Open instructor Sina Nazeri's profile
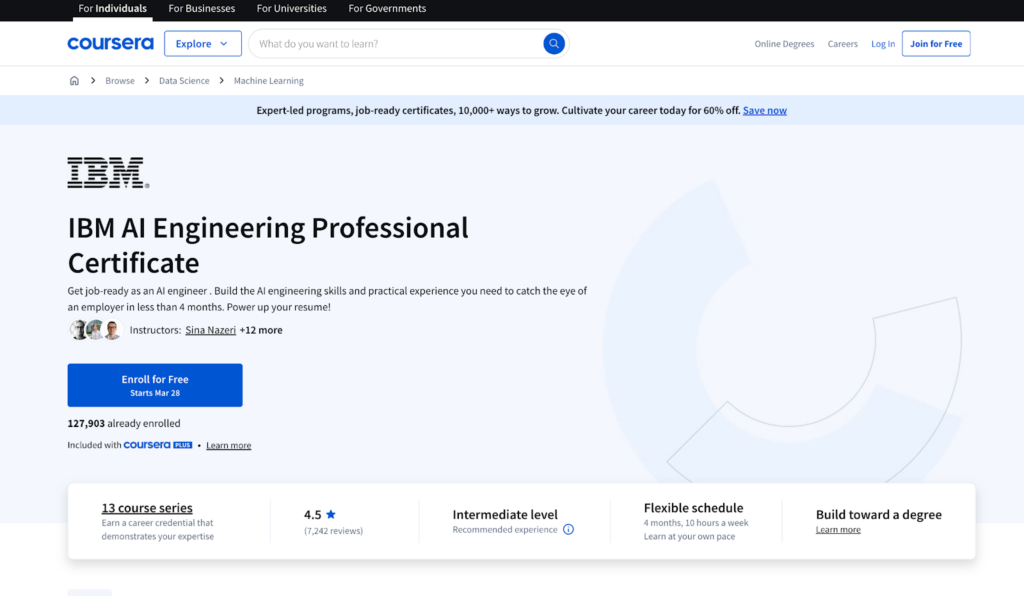The height and width of the screenshot is (596, 1024). coord(210,330)
